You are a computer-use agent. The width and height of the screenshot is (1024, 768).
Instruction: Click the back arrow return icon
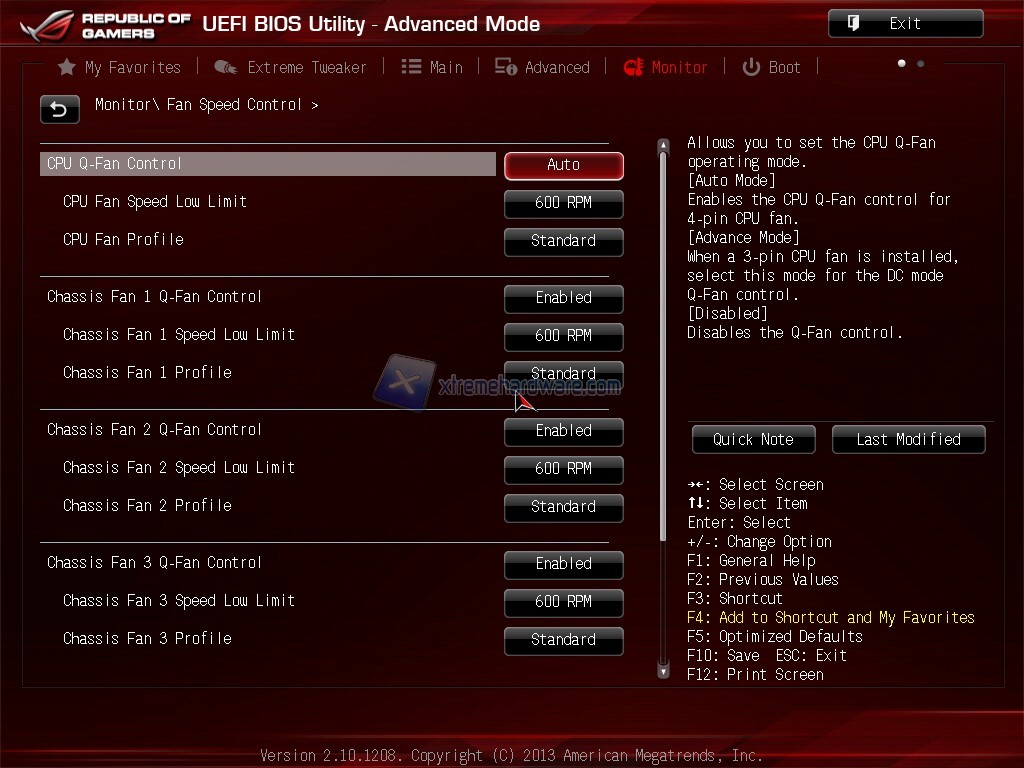point(59,109)
